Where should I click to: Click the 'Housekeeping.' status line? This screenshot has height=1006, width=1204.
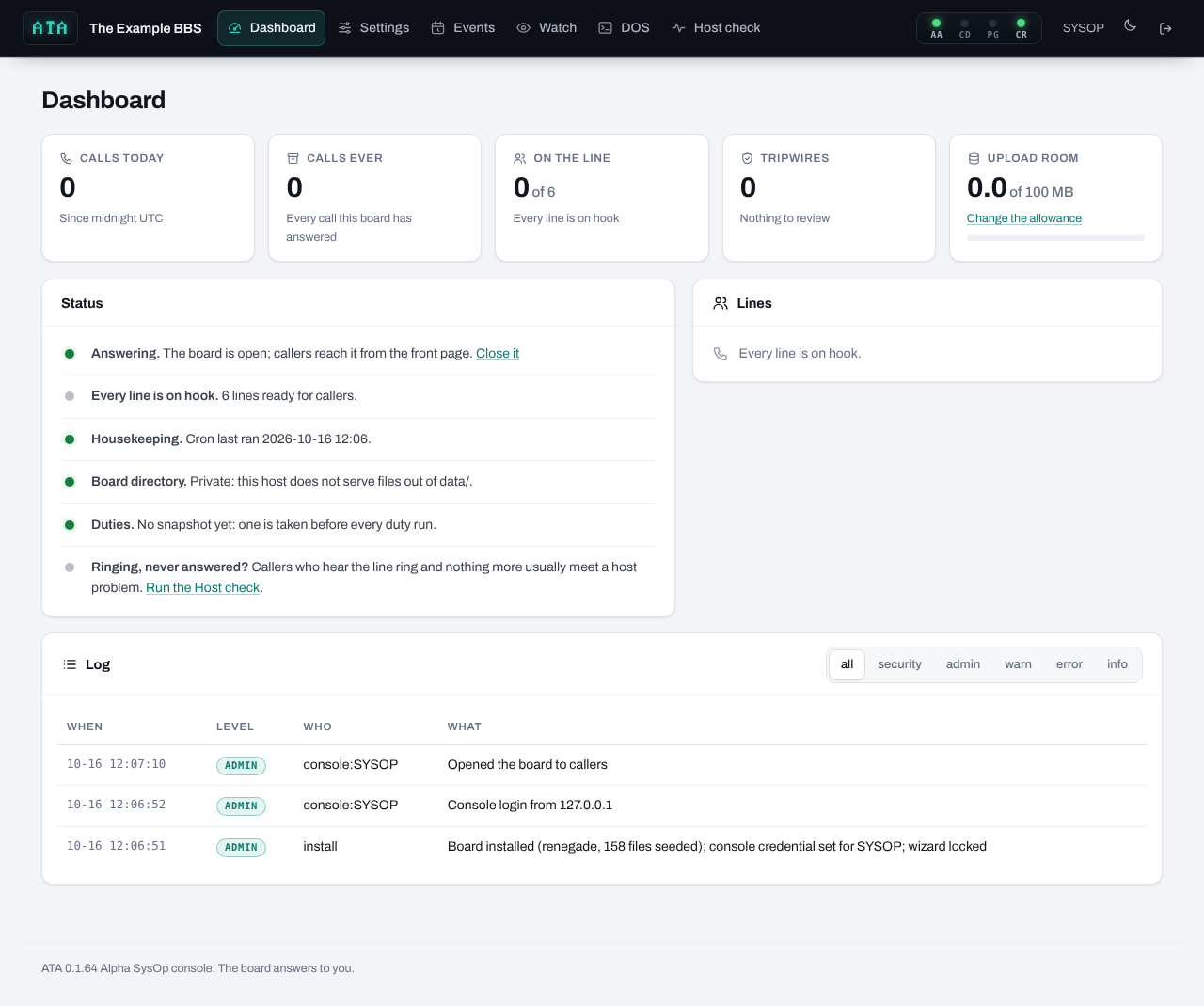point(359,439)
